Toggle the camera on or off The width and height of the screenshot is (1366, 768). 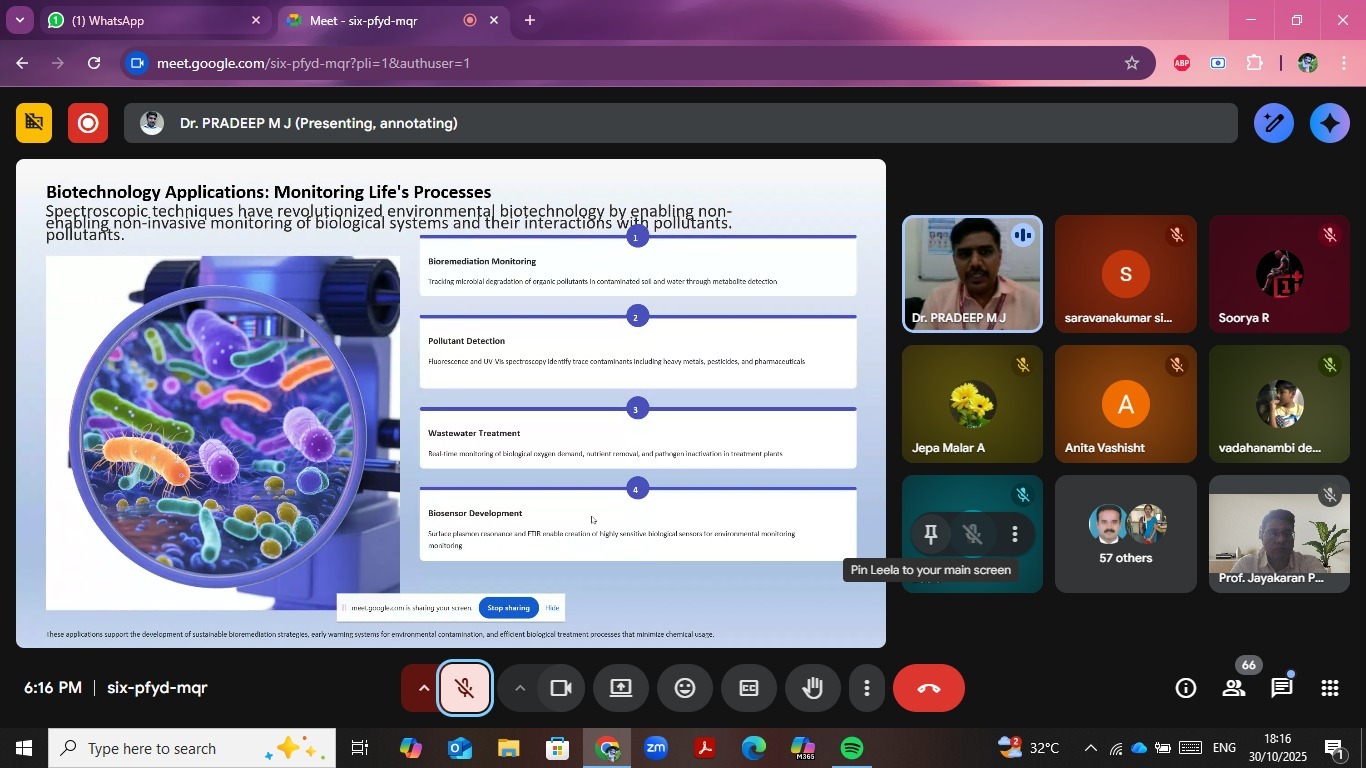tap(561, 688)
